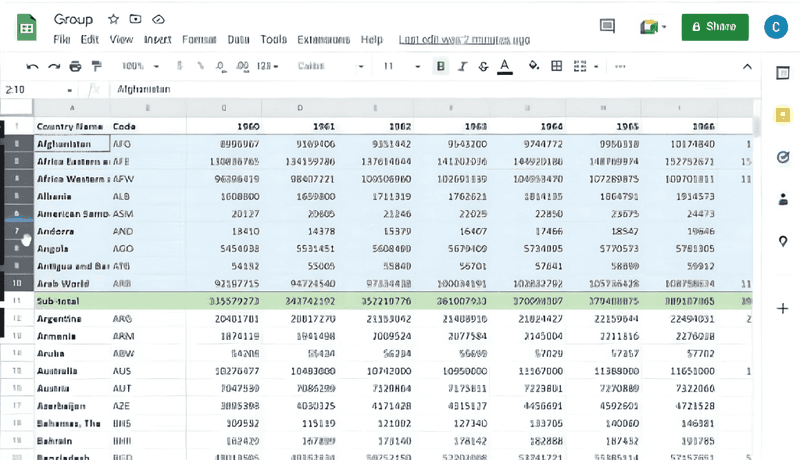Click the select-all corner box

click(17, 108)
